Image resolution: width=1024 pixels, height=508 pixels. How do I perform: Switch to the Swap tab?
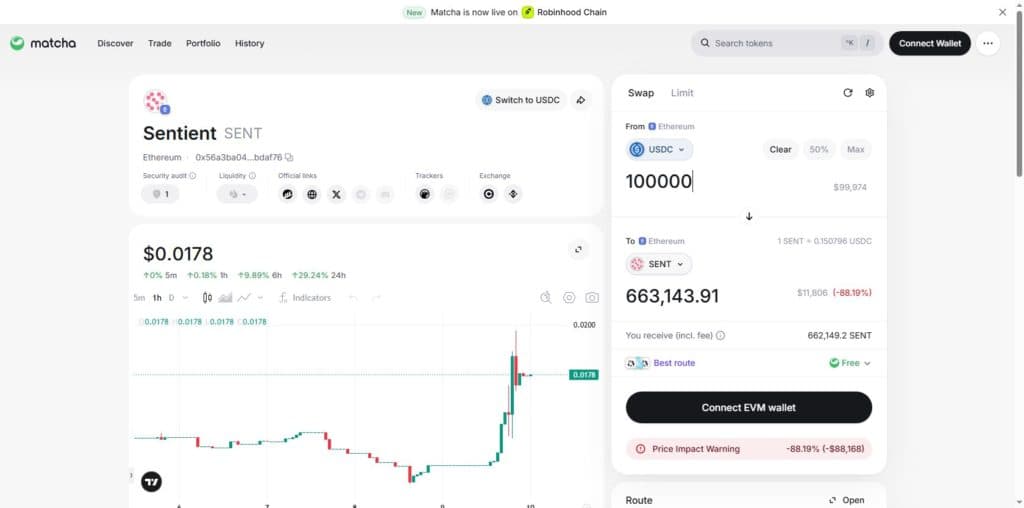coord(641,93)
